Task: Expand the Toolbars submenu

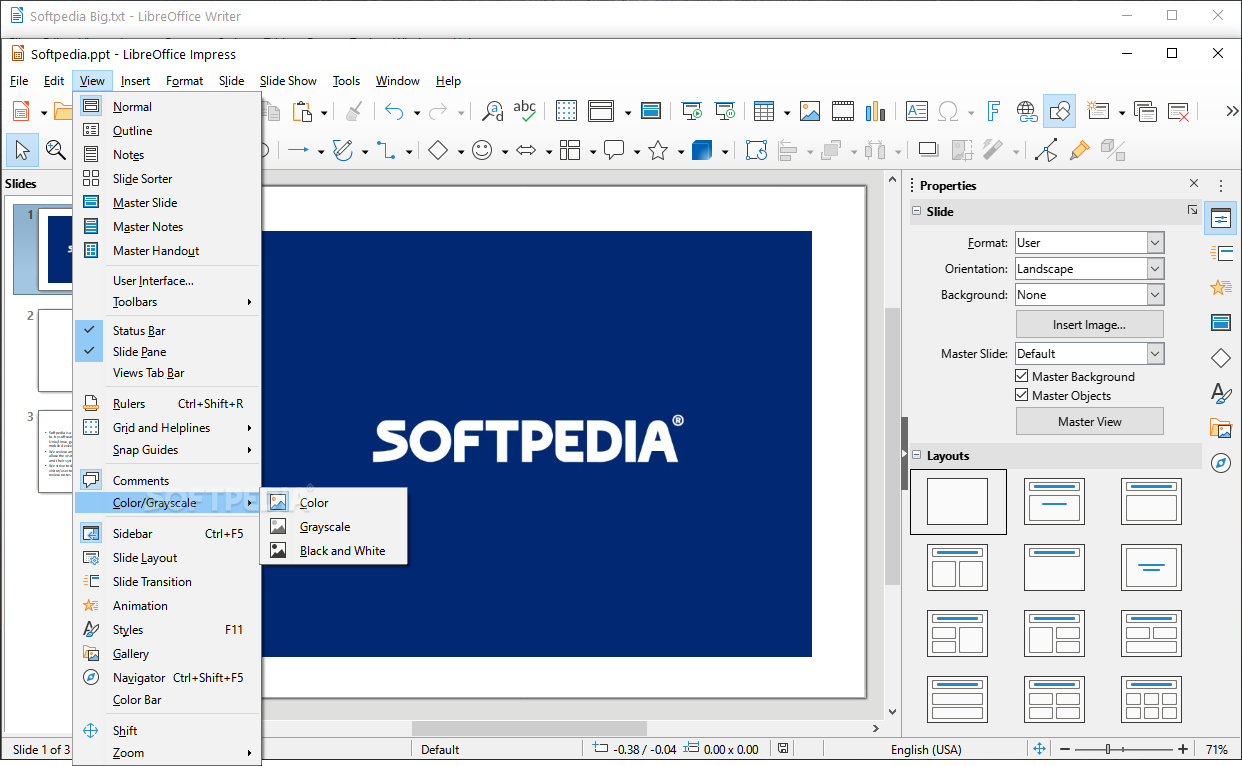Action: click(x=168, y=302)
